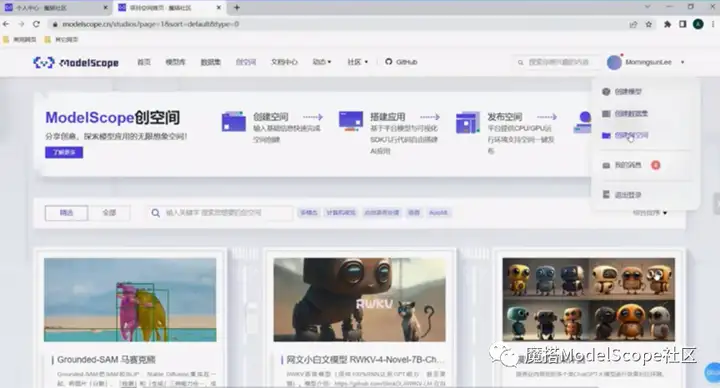Reload the current page

pos(36,24)
